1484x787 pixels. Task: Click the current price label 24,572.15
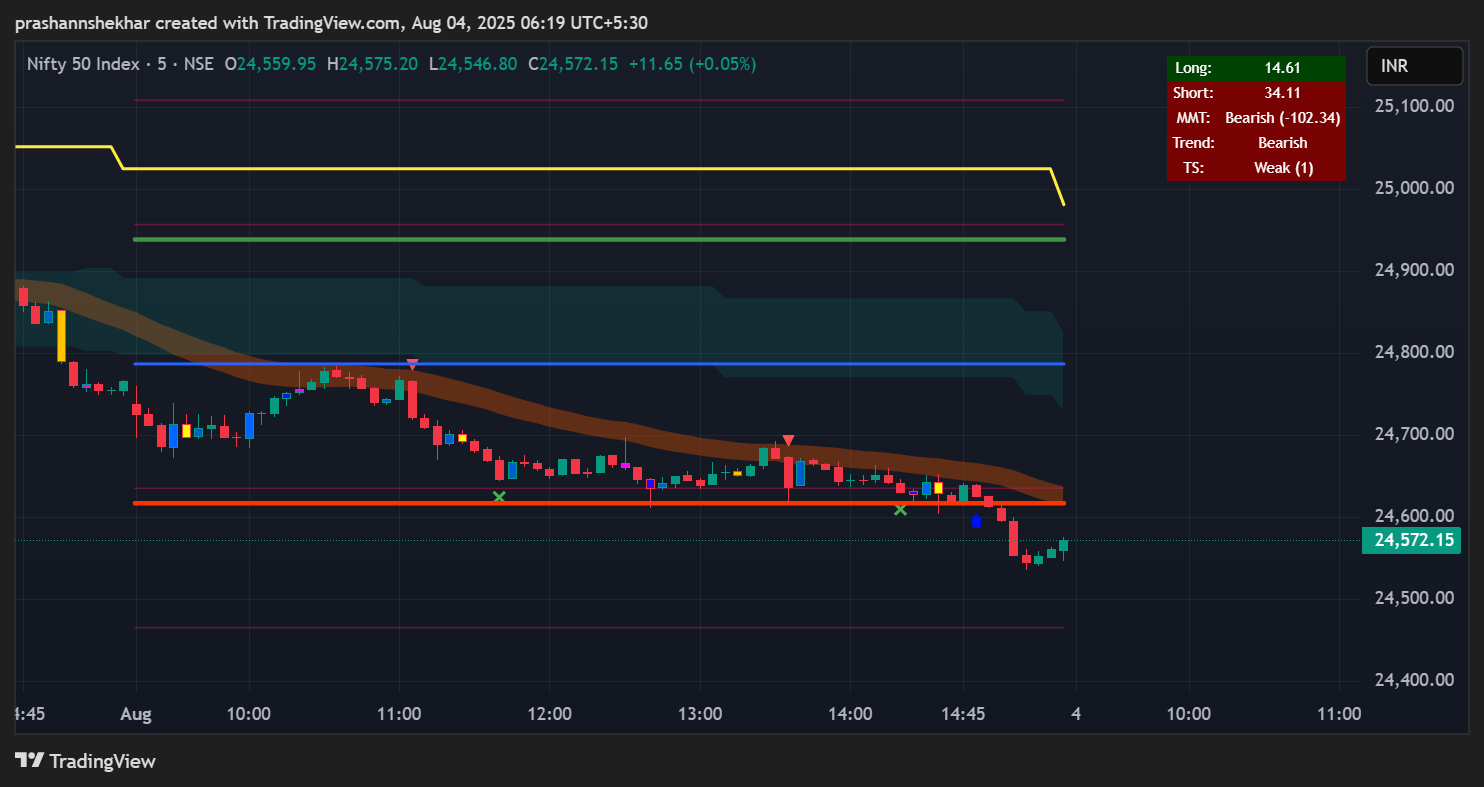pyautogui.click(x=1411, y=540)
